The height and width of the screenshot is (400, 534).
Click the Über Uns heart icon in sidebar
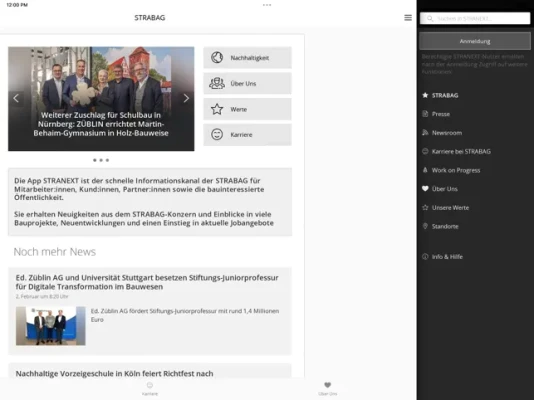coord(425,189)
